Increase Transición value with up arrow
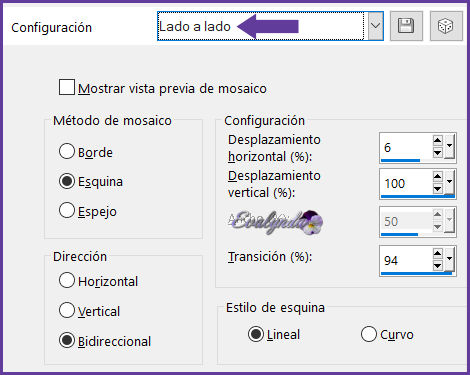470x375 pixels. [x=437, y=253]
